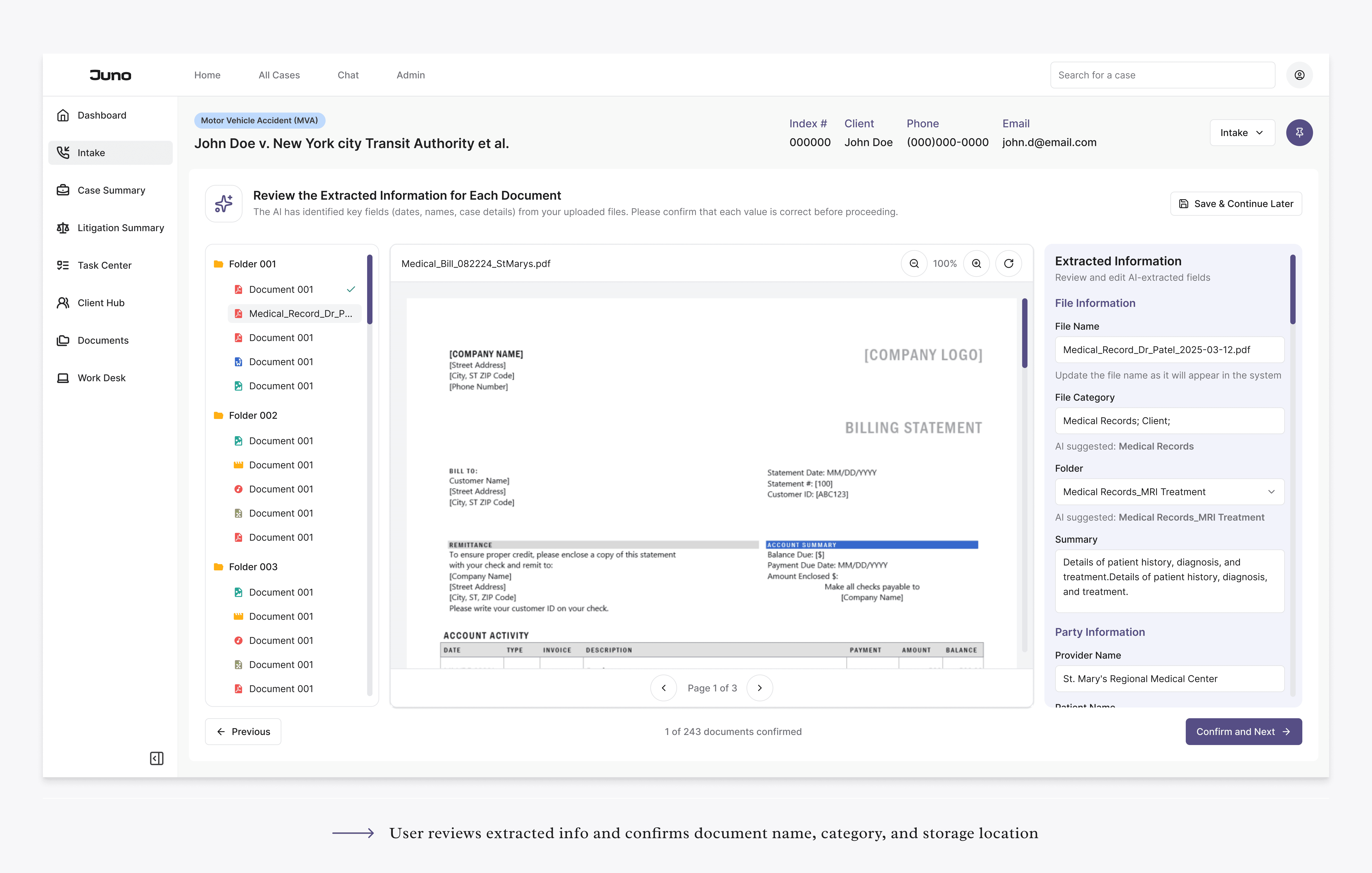Click Confirm and Next button

click(x=1243, y=731)
